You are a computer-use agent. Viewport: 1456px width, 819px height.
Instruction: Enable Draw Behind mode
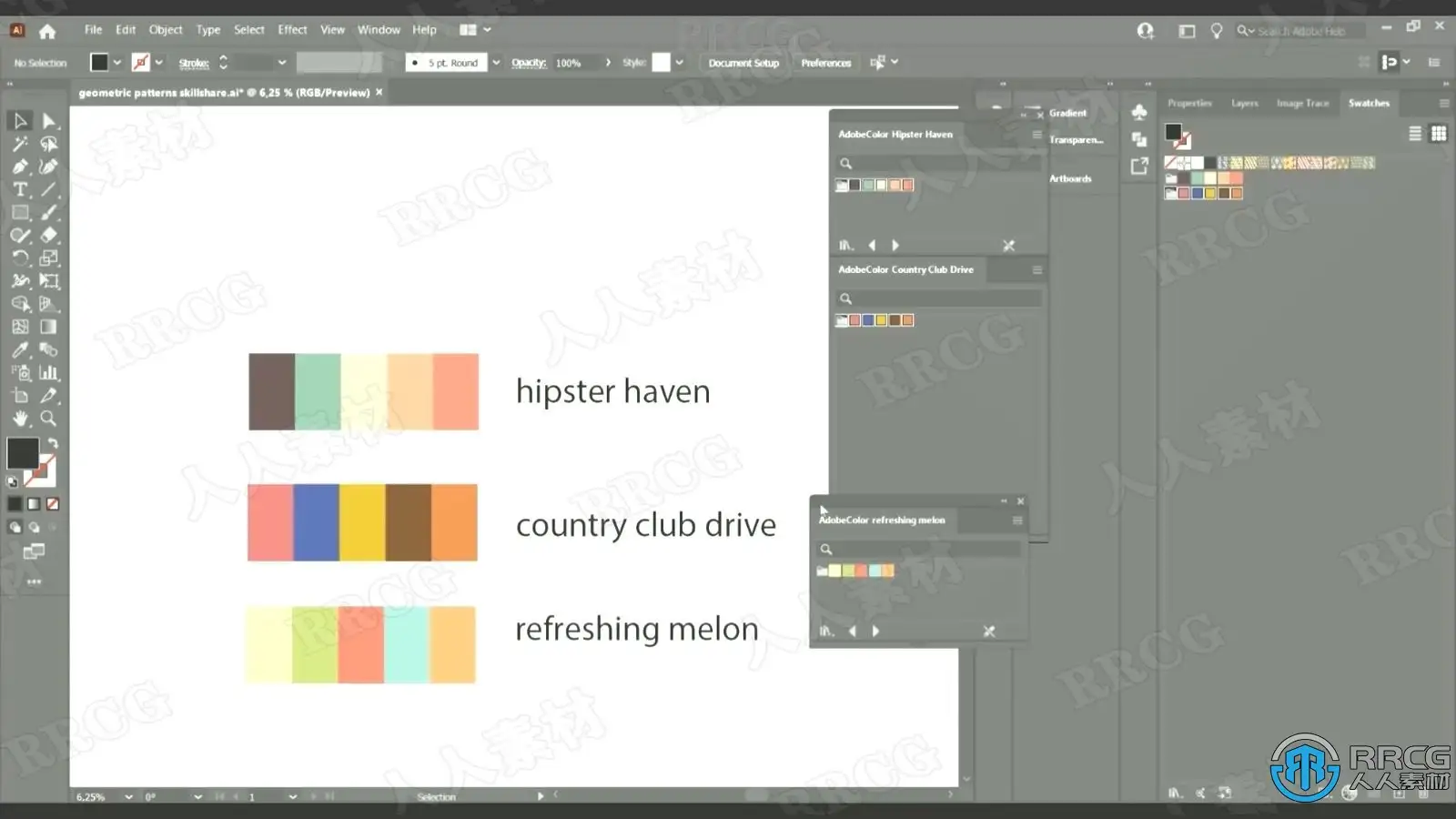pos(34,527)
